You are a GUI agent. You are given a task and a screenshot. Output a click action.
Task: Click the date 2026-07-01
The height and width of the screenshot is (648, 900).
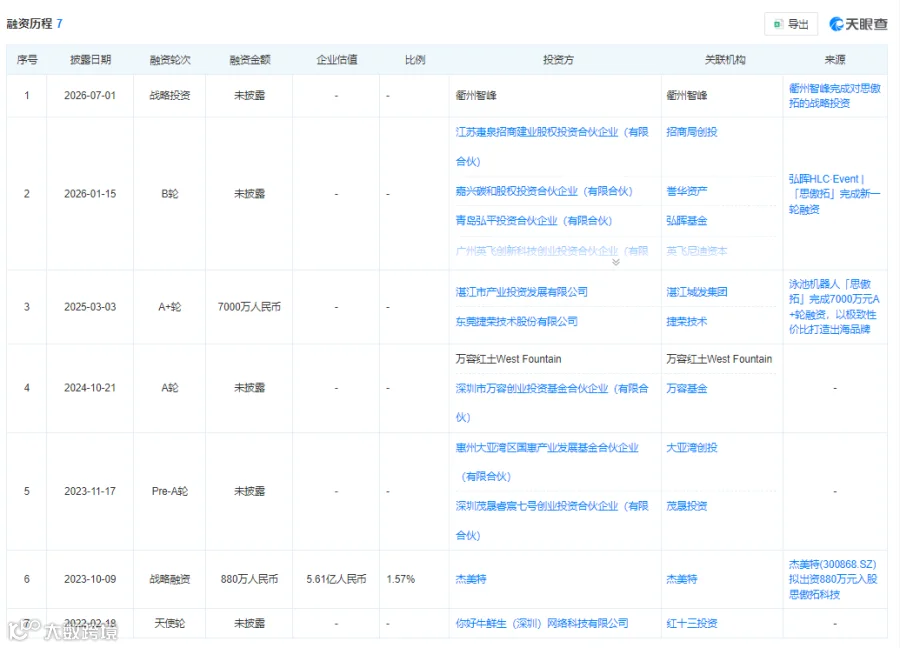tap(90, 96)
